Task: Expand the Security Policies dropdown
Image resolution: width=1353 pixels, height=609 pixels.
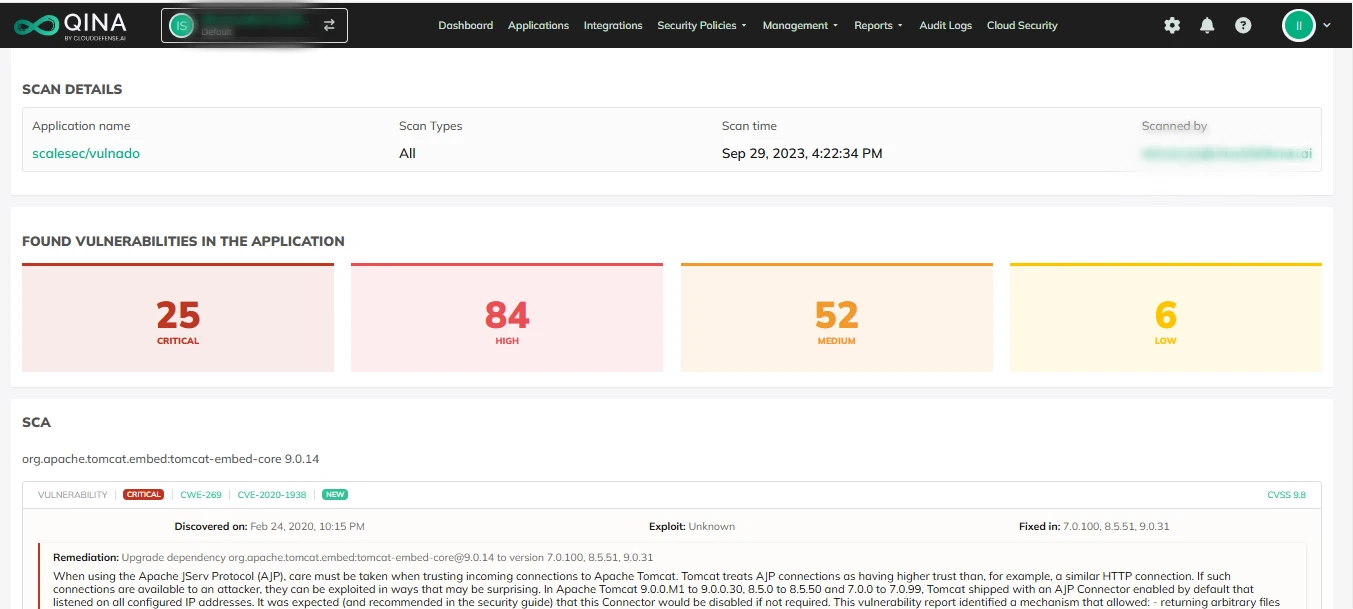Action: pyautogui.click(x=701, y=26)
